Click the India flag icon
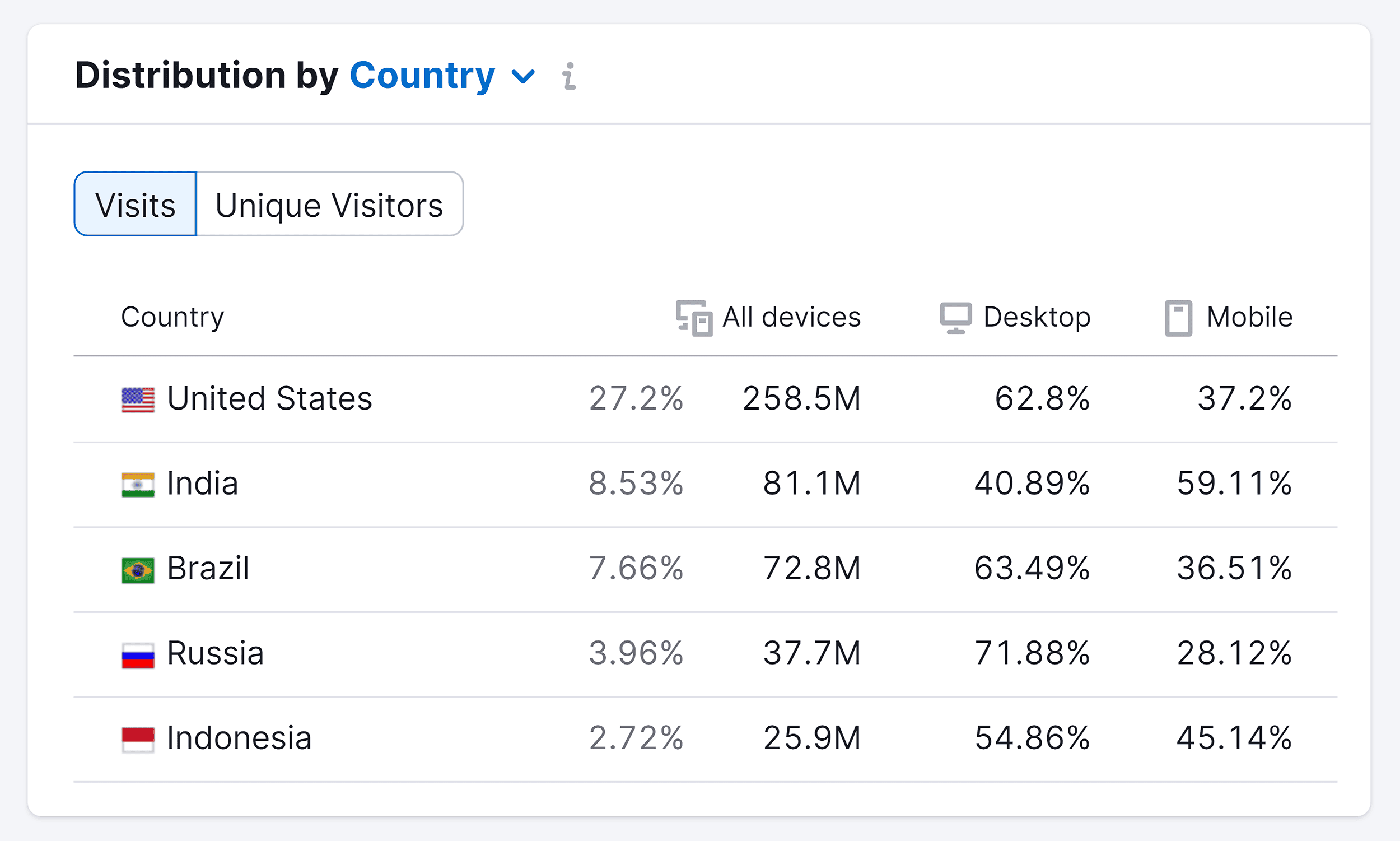 pyautogui.click(x=138, y=485)
